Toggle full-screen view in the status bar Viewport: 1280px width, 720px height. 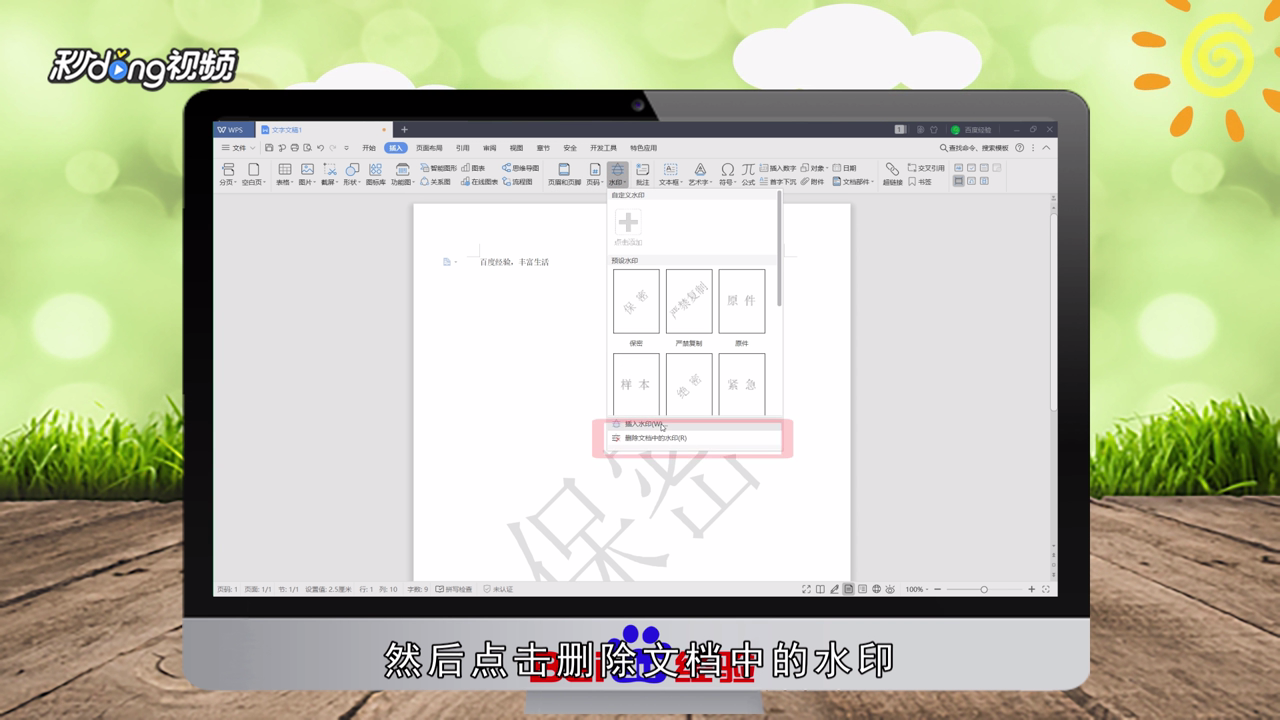point(807,589)
